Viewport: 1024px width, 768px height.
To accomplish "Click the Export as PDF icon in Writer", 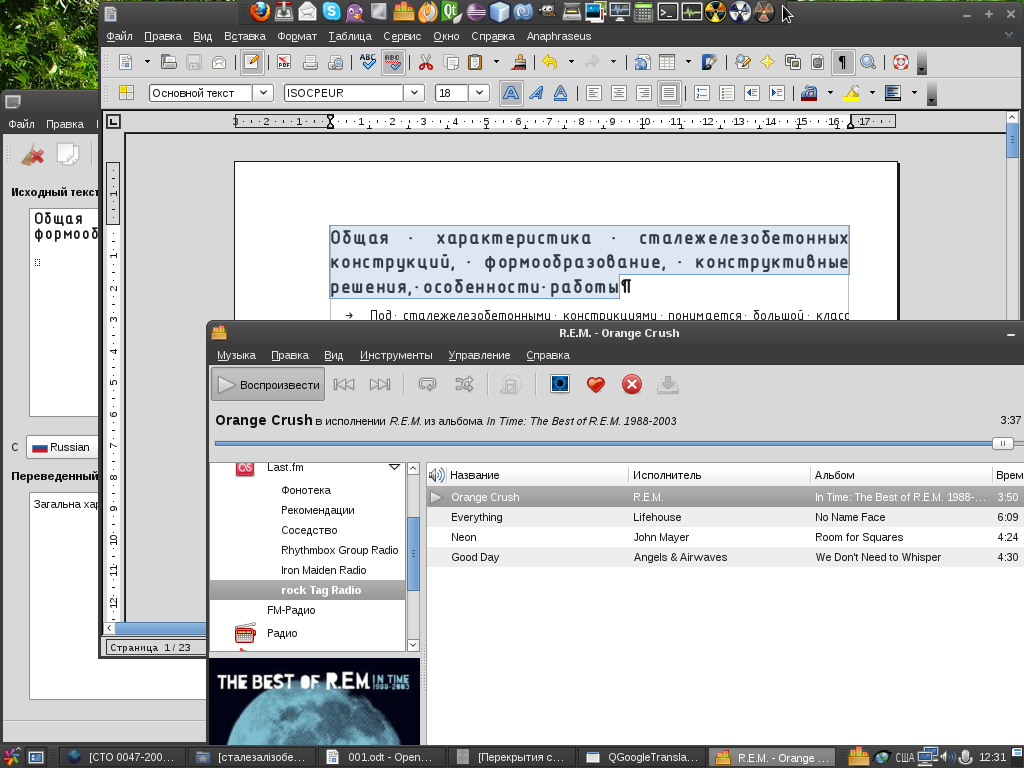I will 283,62.
